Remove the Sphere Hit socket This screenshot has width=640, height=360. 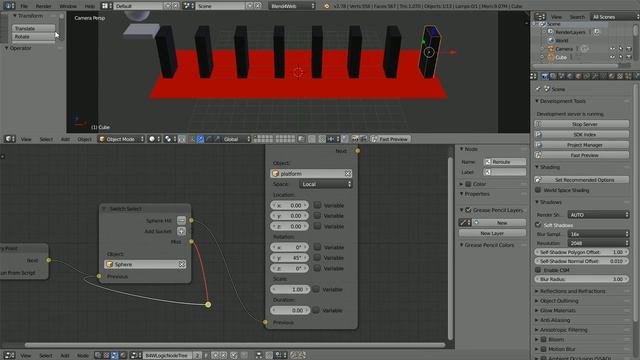[181, 220]
